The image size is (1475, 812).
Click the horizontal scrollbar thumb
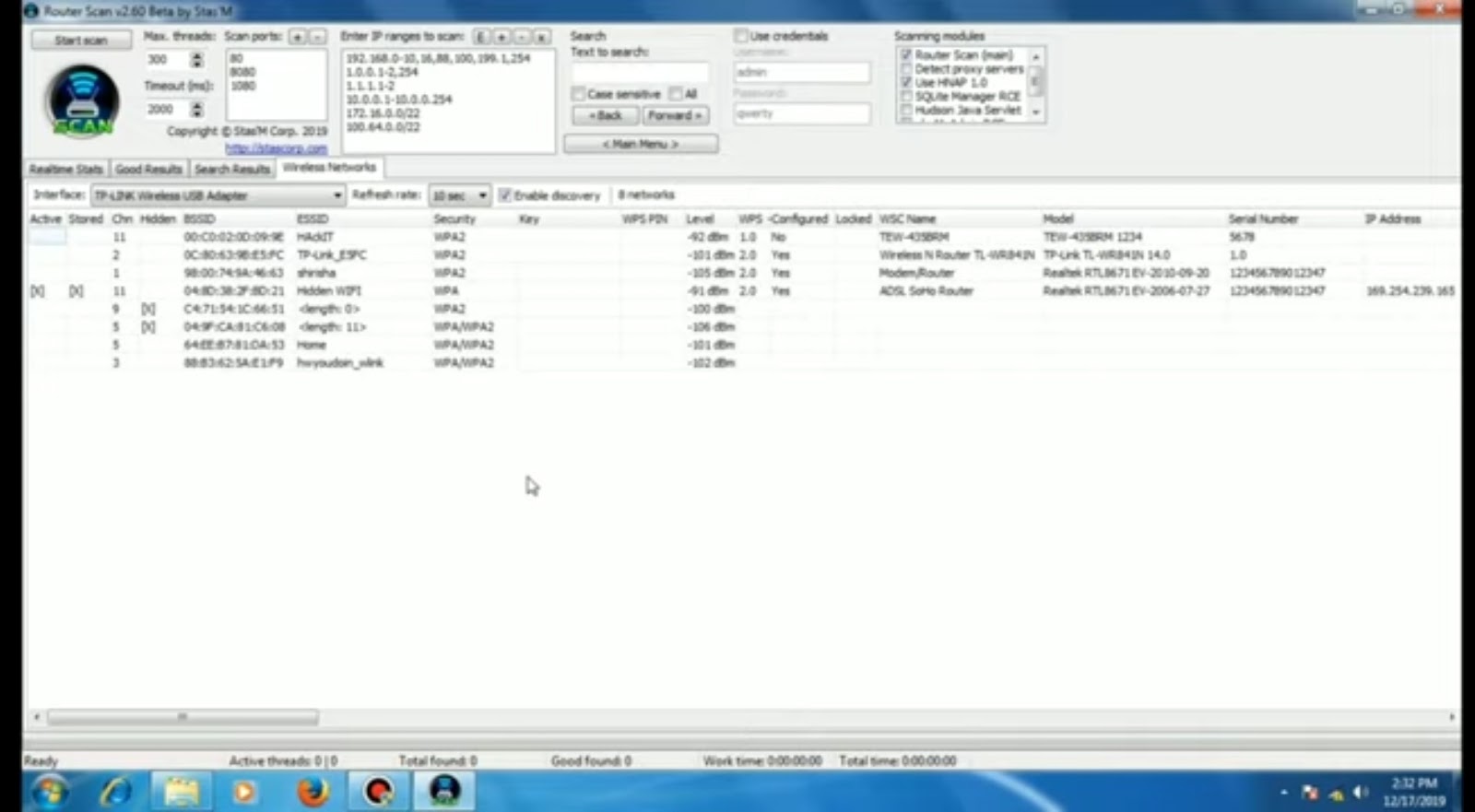pos(183,717)
